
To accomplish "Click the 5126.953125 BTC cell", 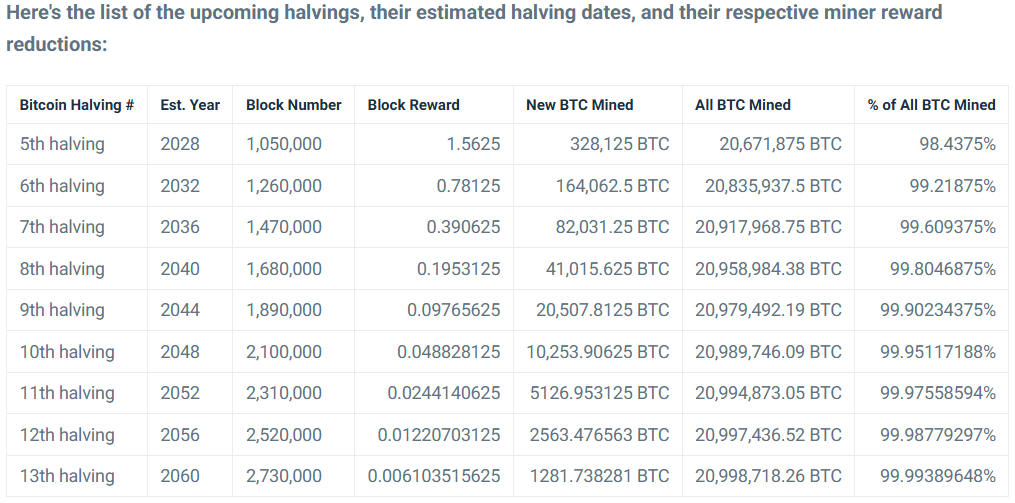I will [x=598, y=393].
